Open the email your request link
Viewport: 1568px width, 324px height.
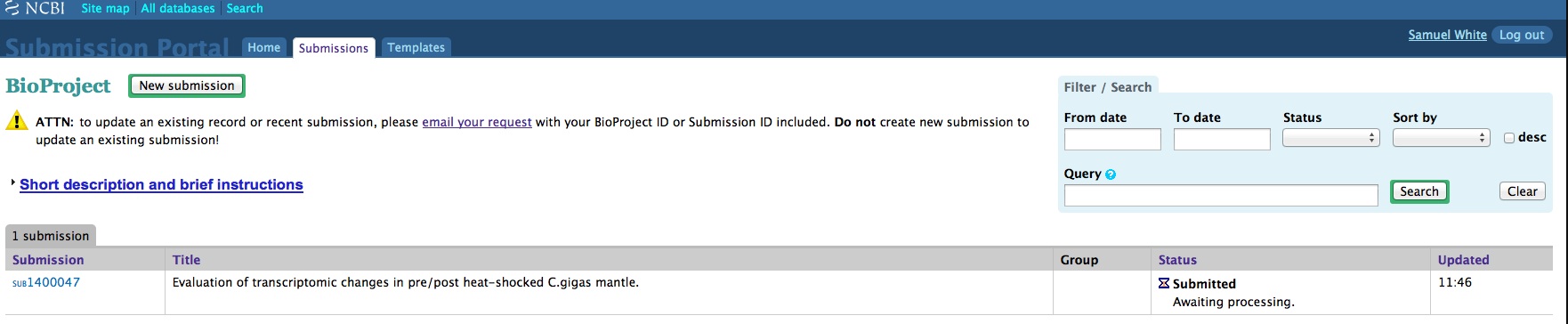477,122
